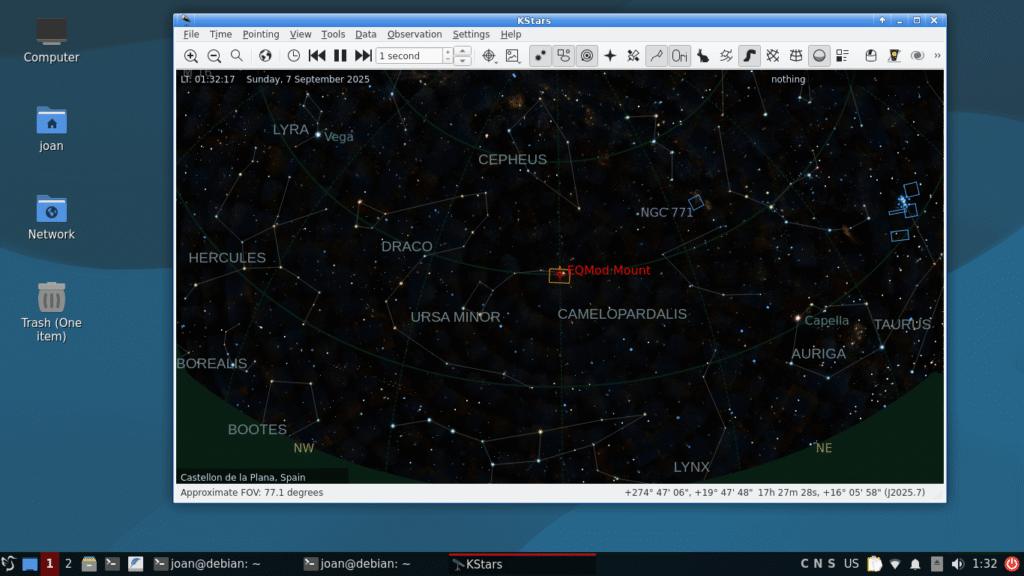The height and width of the screenshot is (576, 1024).
Task: Pause the simulation clock
Action: pyautogui.click(x=340, y=56)
